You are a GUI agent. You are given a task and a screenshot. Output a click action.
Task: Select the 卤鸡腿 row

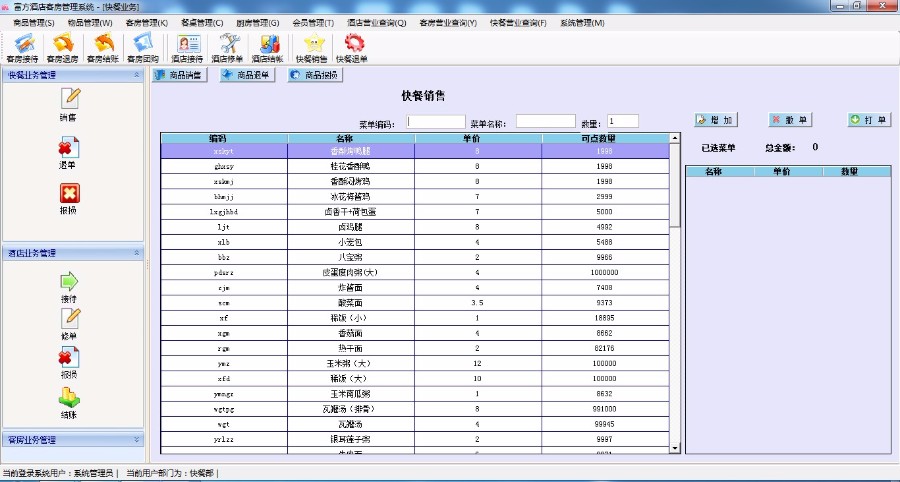pos(415,227)
